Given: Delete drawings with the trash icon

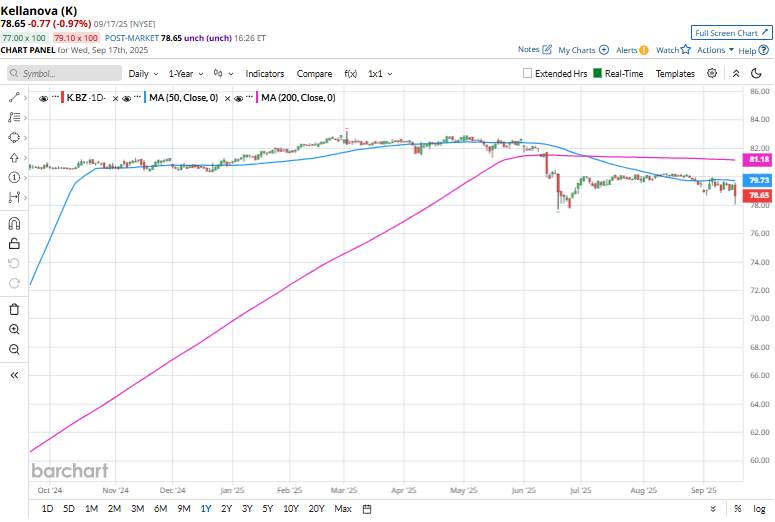Looking at the screenshot, I should 14,309.
